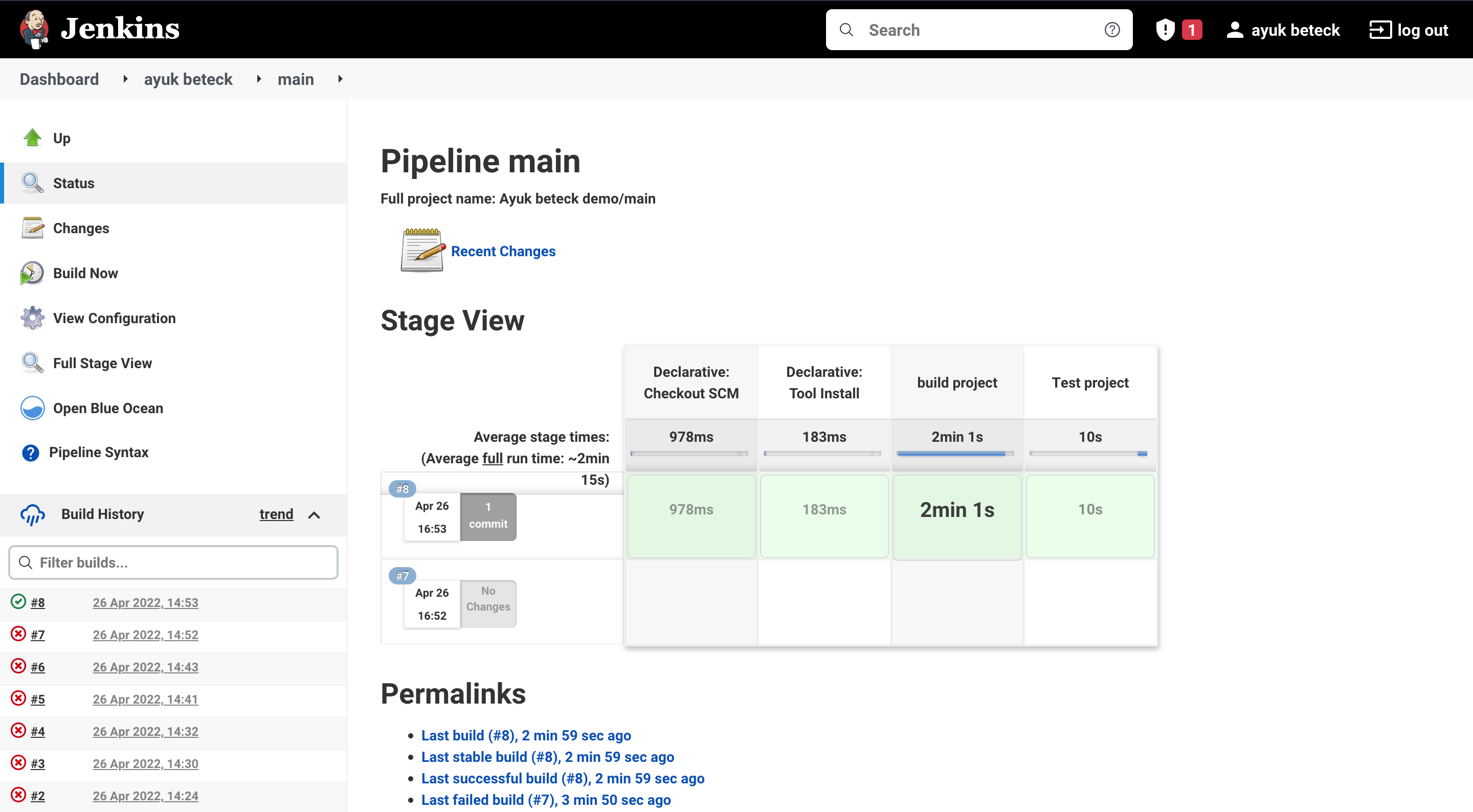Expand the ayuk beteck breadcrumb dropdown arrow
Screen dimensions: 1473x812
pos(259,79)
